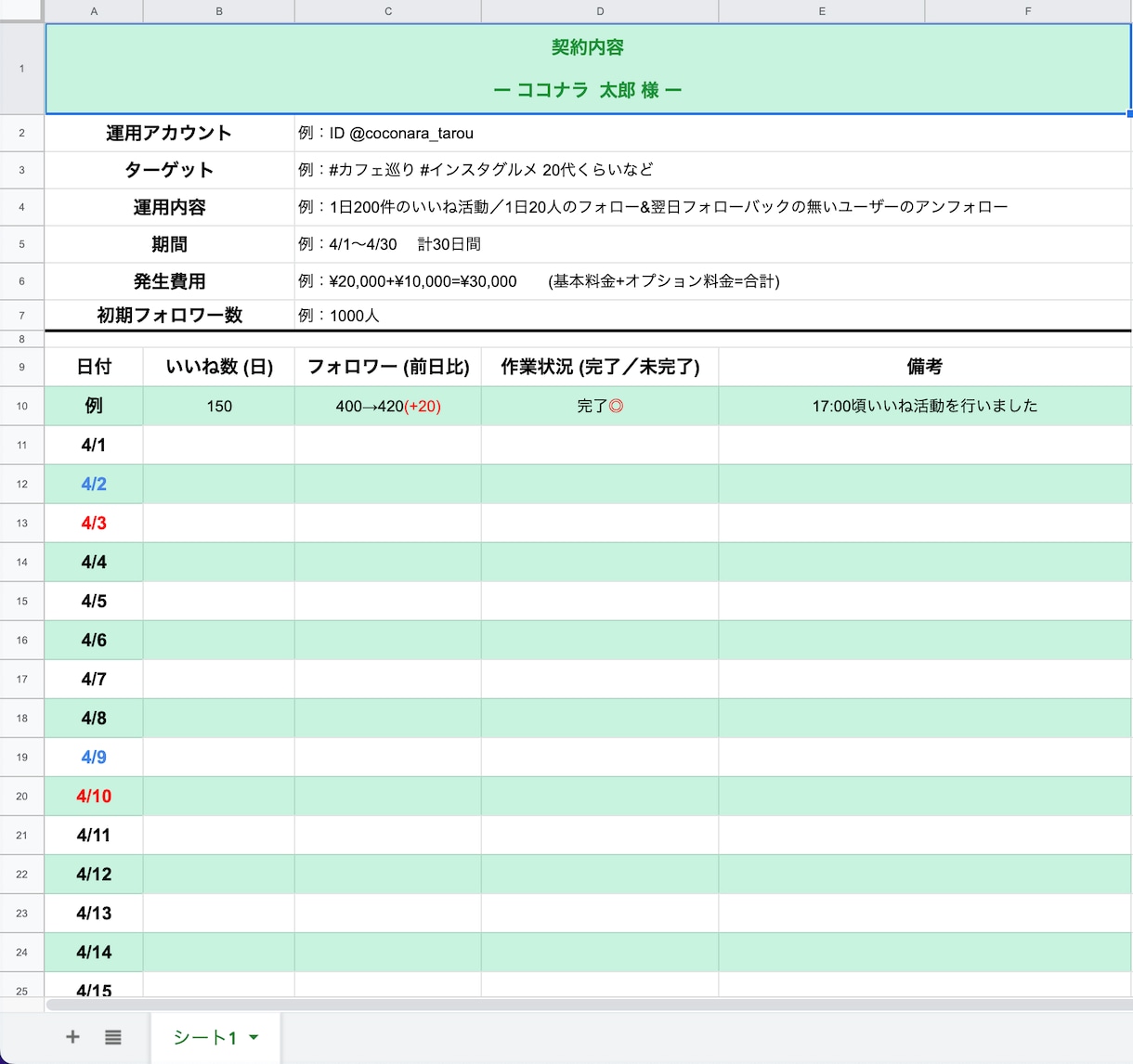
Task: Click the フォロワー (前日比) header cell
Action: [x=388, y=367]
